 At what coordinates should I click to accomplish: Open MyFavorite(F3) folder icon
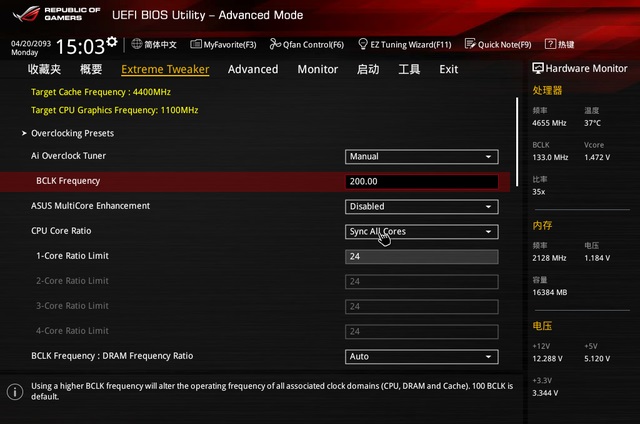coord(196,44)
